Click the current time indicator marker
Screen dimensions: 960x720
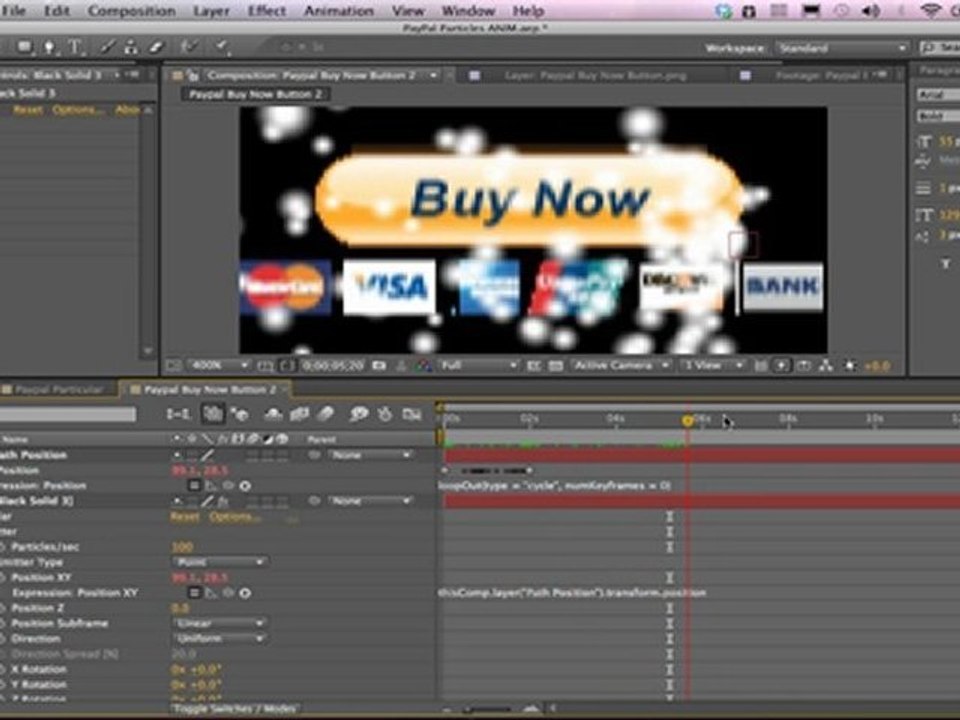pyautogui.click(x=688, y=421)
